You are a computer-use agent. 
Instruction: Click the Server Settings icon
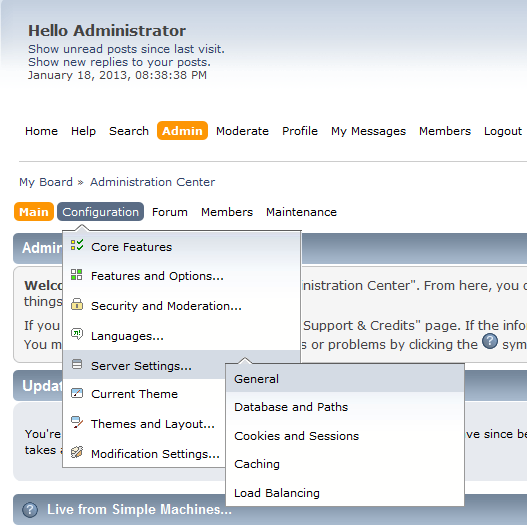(77, 364)
